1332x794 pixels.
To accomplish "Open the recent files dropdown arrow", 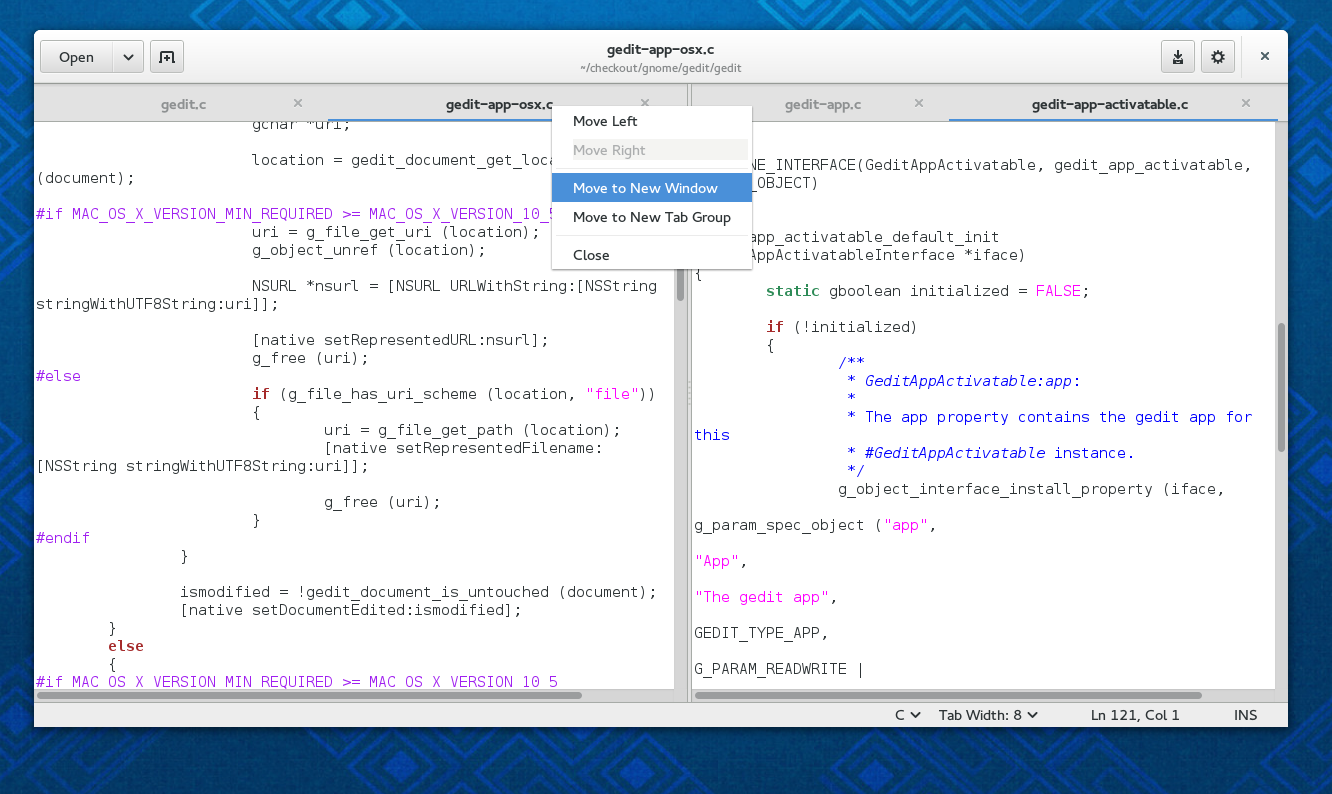I will tap(128, 57).
